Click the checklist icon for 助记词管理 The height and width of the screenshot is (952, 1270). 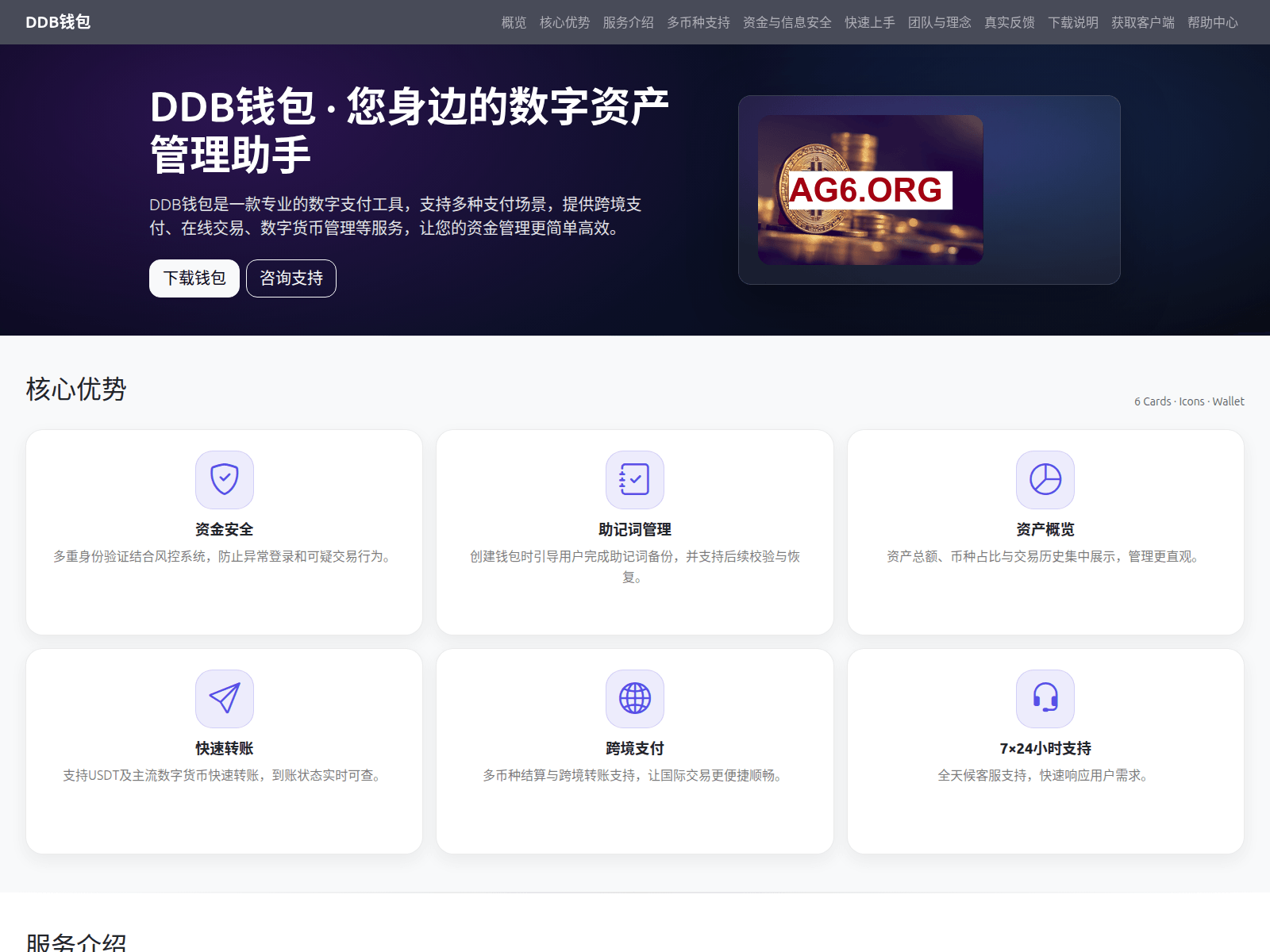(635, 480)
